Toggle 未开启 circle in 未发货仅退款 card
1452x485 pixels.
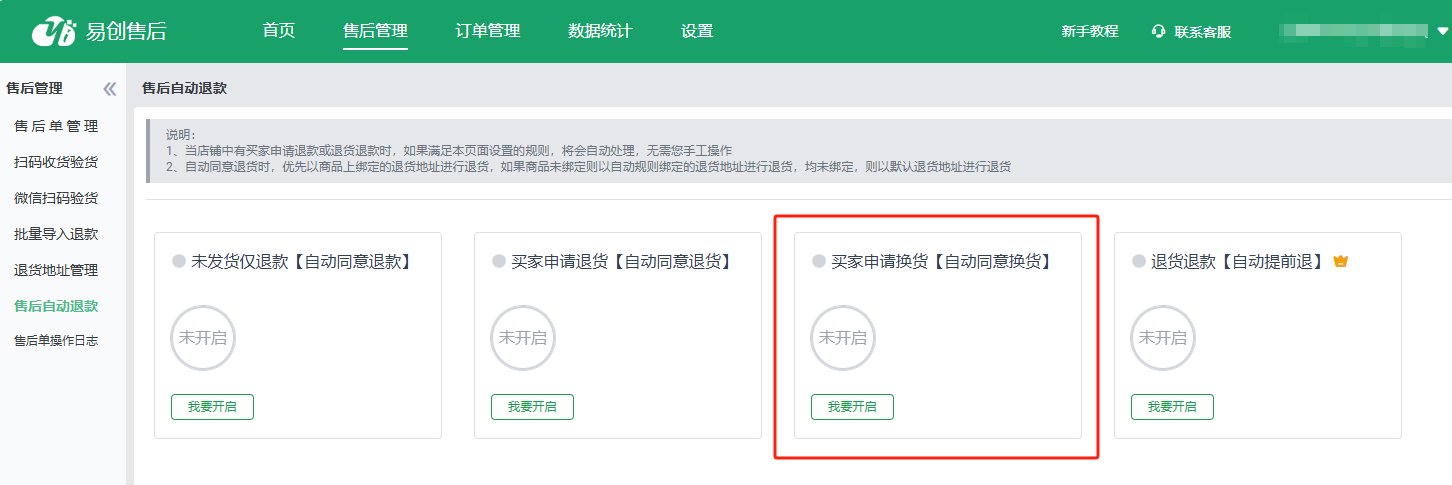203,338
